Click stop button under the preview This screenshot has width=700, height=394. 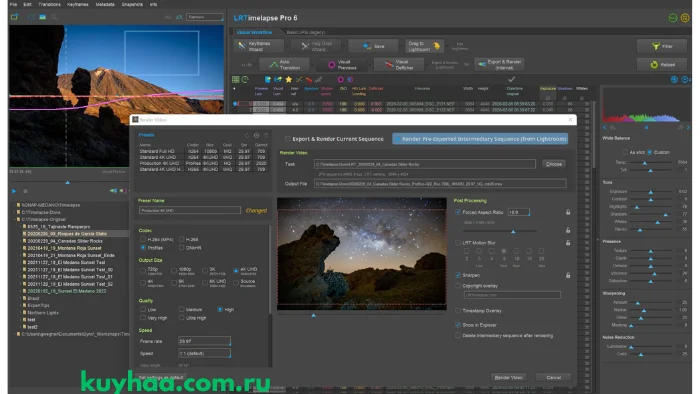coord(25,191)
